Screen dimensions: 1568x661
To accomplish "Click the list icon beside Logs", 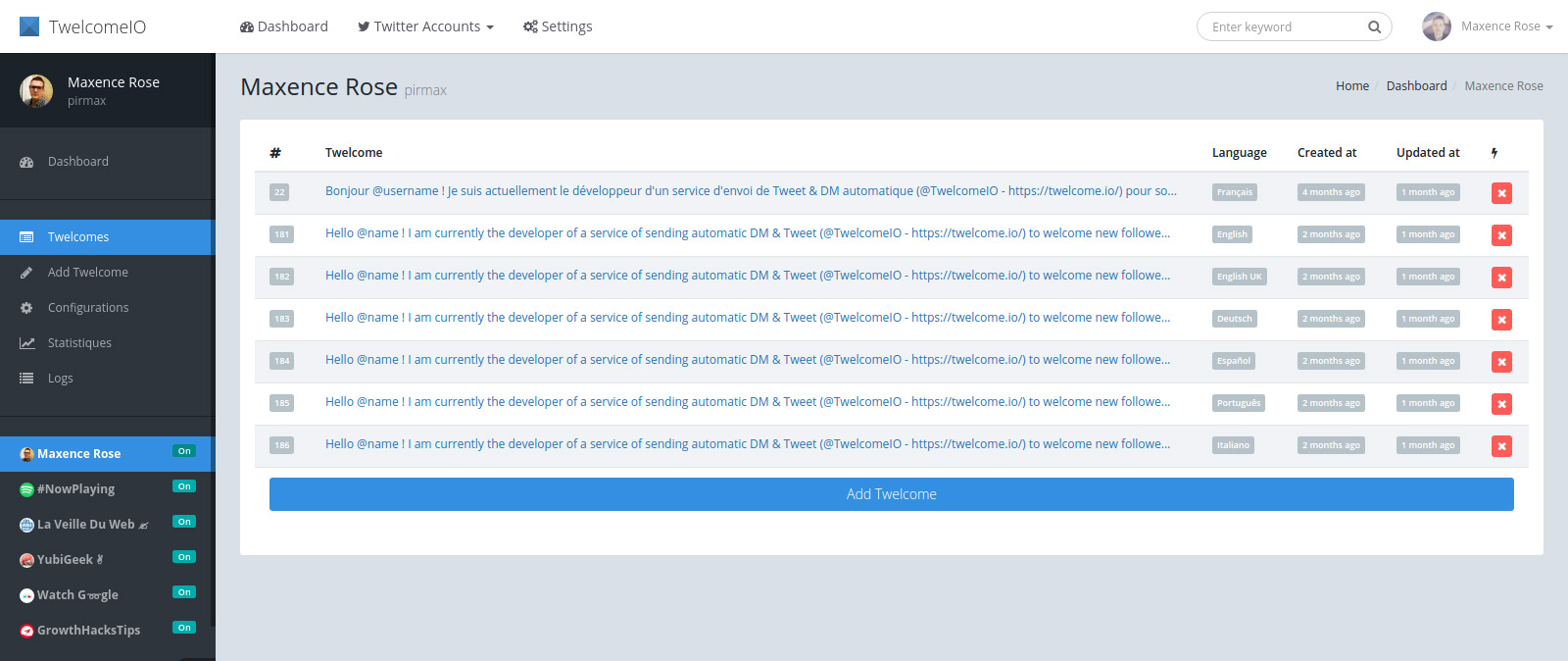I will [26, 379].
